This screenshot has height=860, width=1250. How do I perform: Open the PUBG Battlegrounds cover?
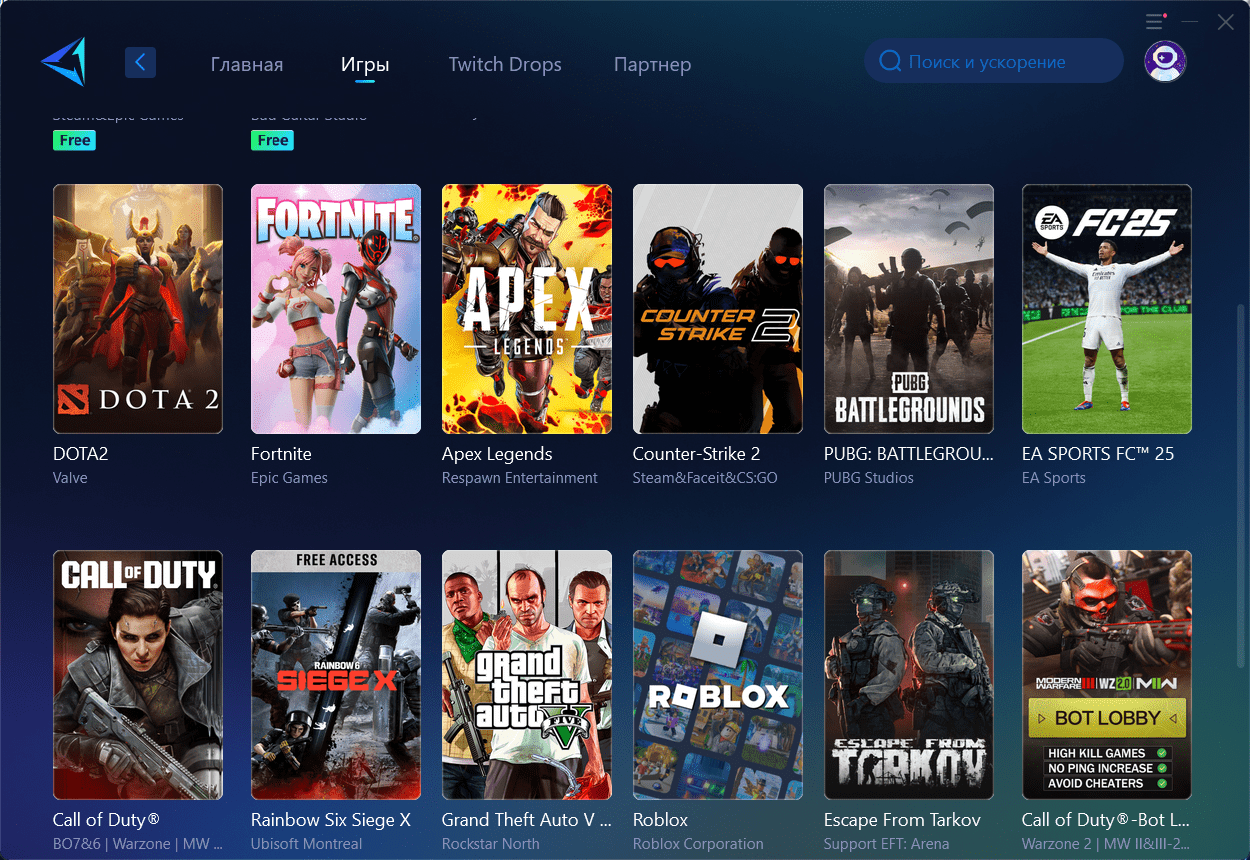coord(909,309)
